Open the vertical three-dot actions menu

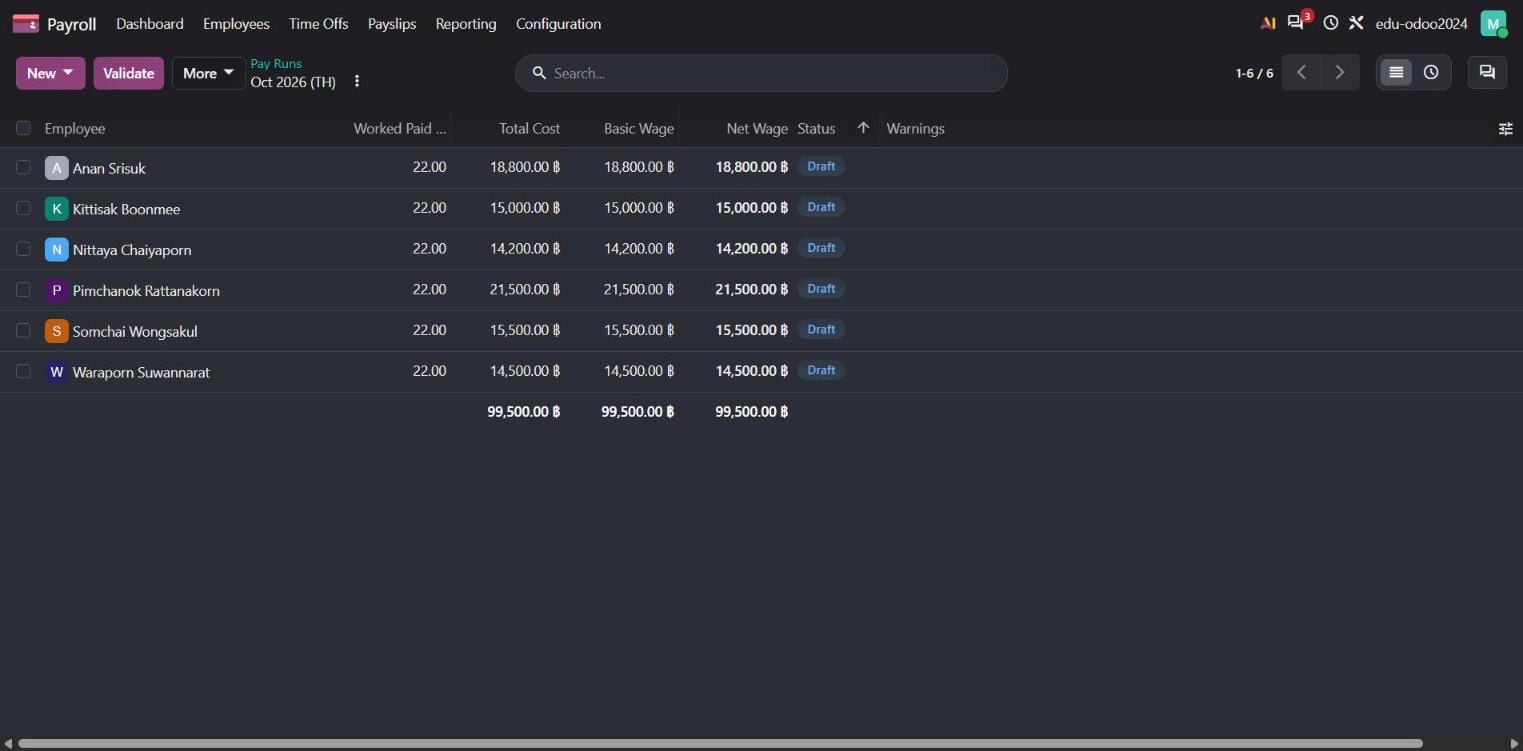pos(357,81)
